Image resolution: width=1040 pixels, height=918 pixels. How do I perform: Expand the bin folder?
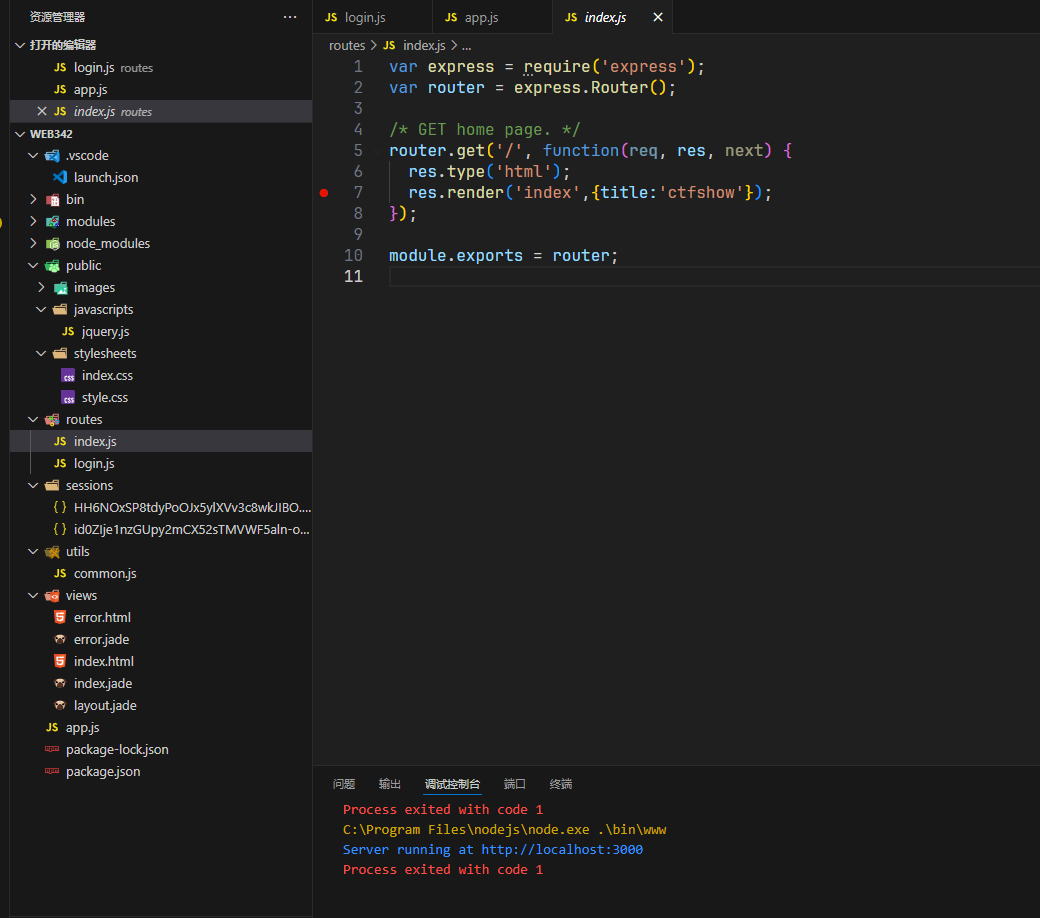pos(33,199)
